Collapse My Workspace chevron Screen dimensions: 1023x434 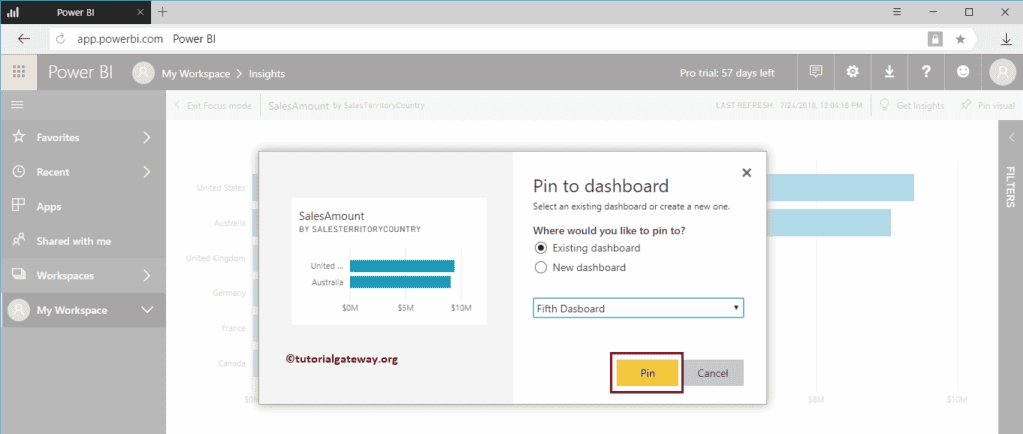pos(147,310)
